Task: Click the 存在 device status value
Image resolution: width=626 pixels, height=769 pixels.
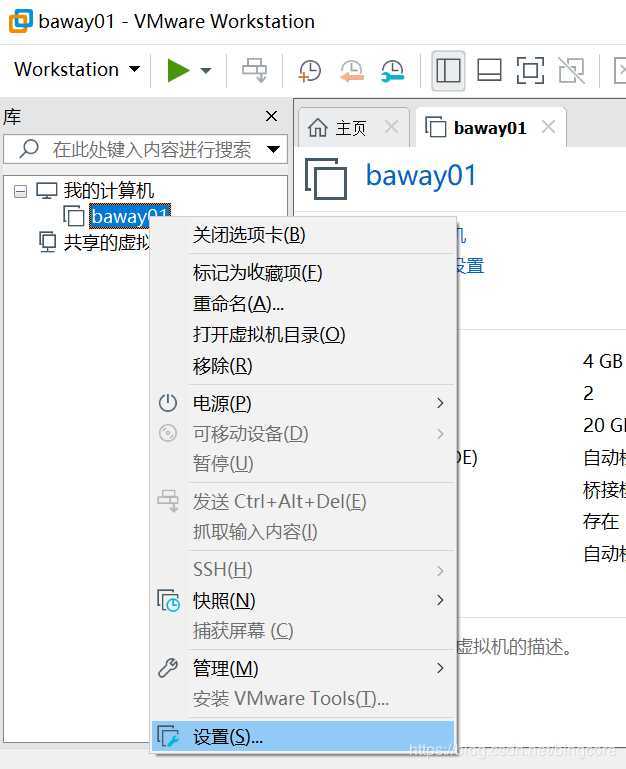Action: click(x=600, y=521)
